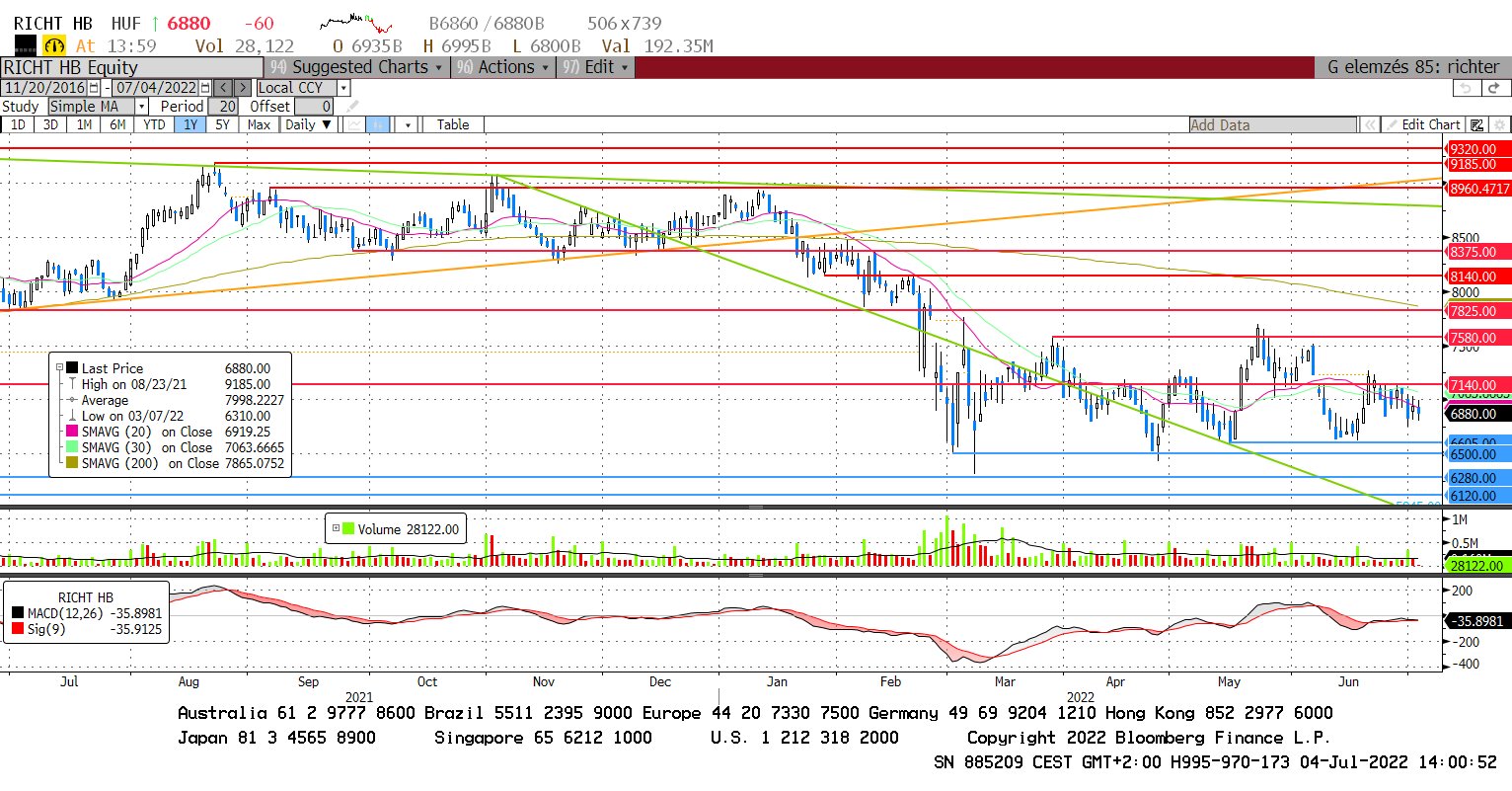Click the SMAVG (30) light green swatch
Viewport: 1512px width, 791px height.
72,447
